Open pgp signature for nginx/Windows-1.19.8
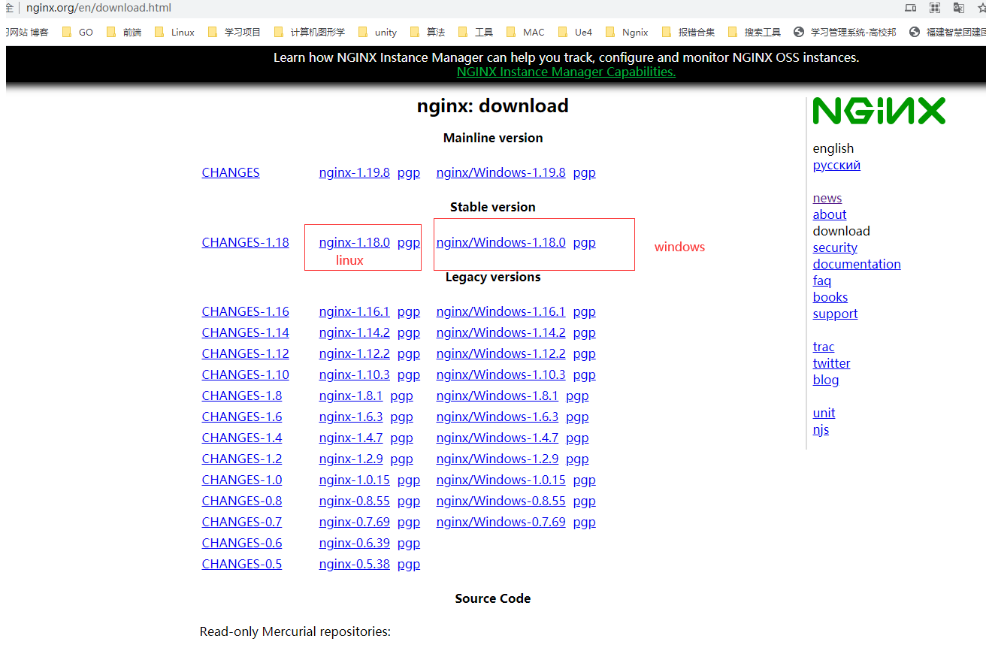 point(584,173)
